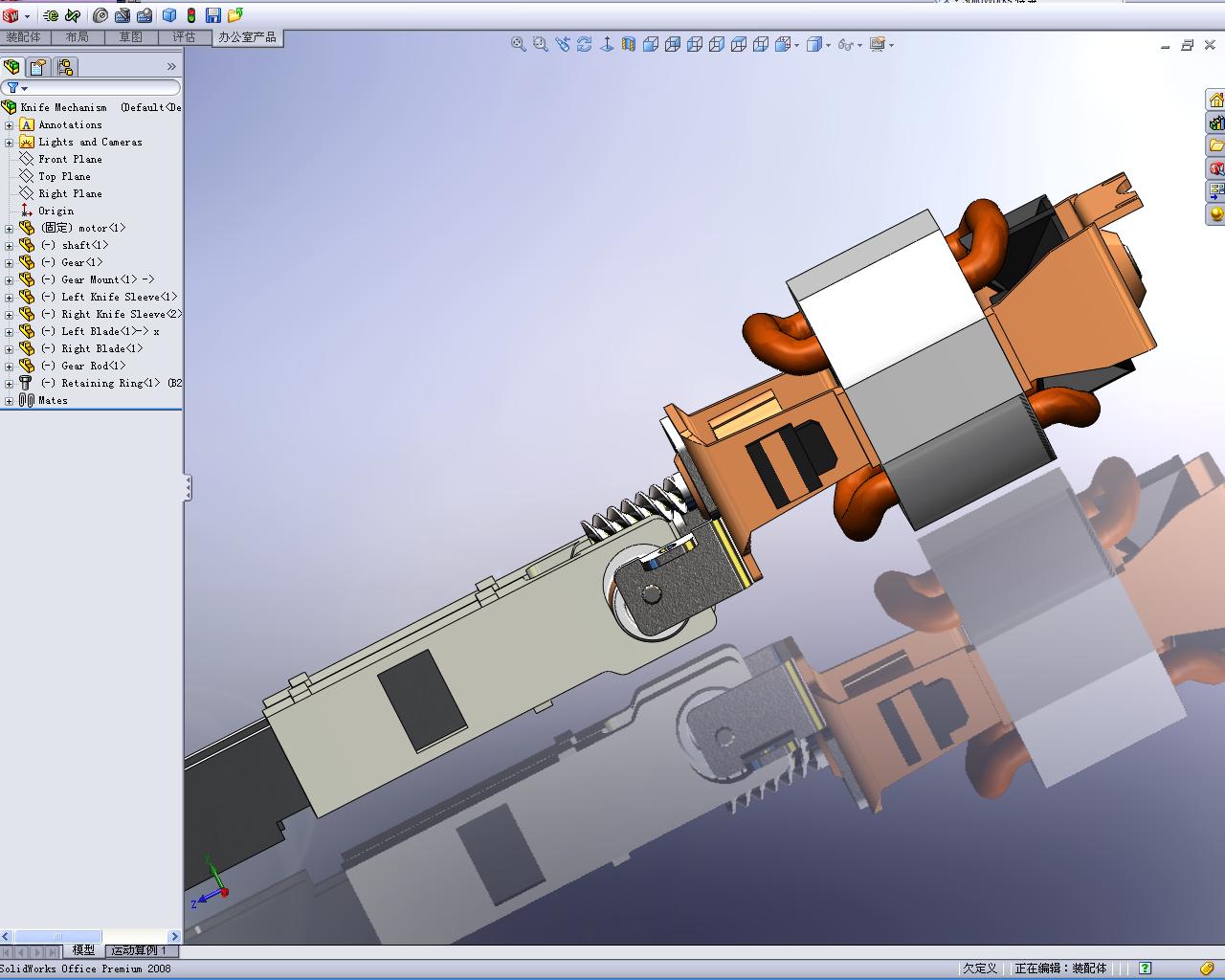Open the SolidWorks logo menu

pyautogui.click(x=11, y=15)
